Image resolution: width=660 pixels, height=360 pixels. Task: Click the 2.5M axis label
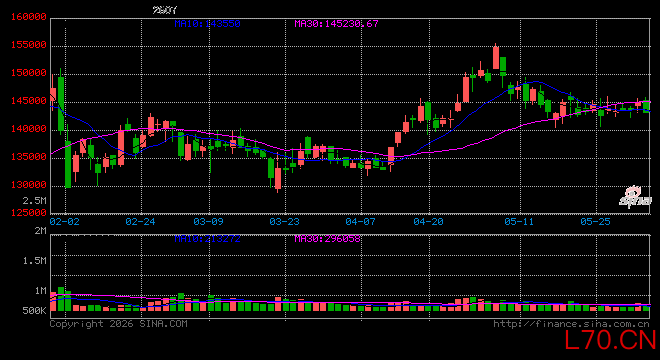[35, 200]
